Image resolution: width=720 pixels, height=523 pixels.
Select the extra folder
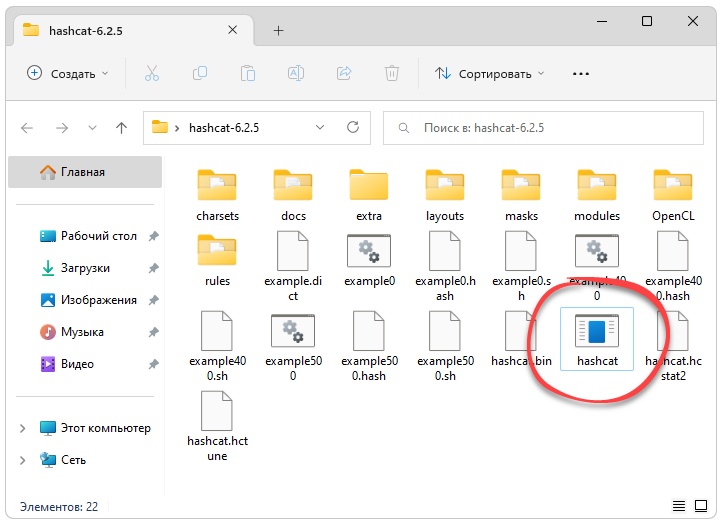click(369, 195)
